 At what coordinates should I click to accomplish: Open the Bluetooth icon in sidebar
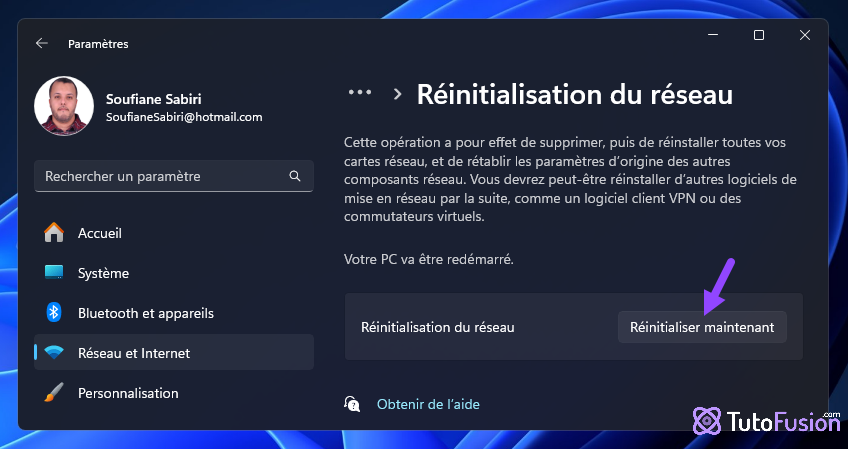point(54,312)
